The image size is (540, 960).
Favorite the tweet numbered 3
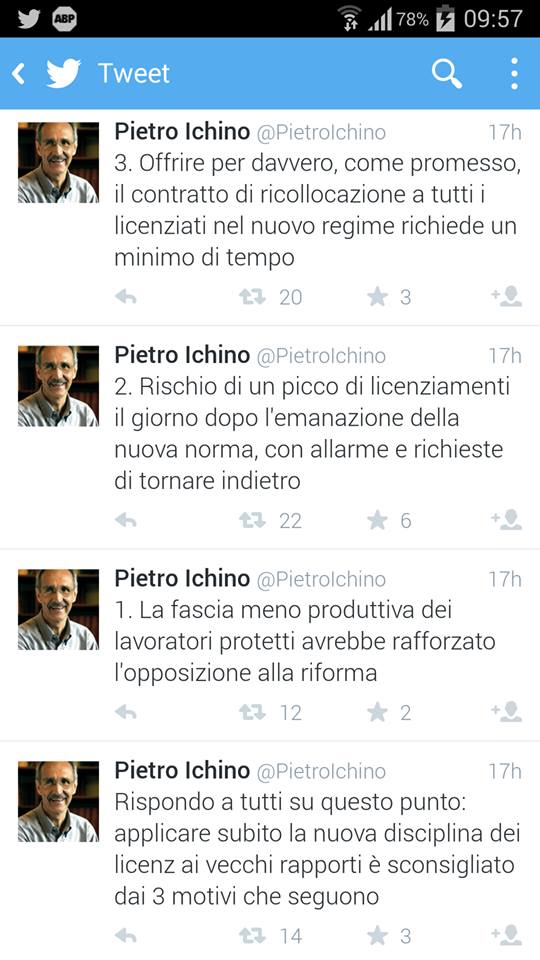377,297
